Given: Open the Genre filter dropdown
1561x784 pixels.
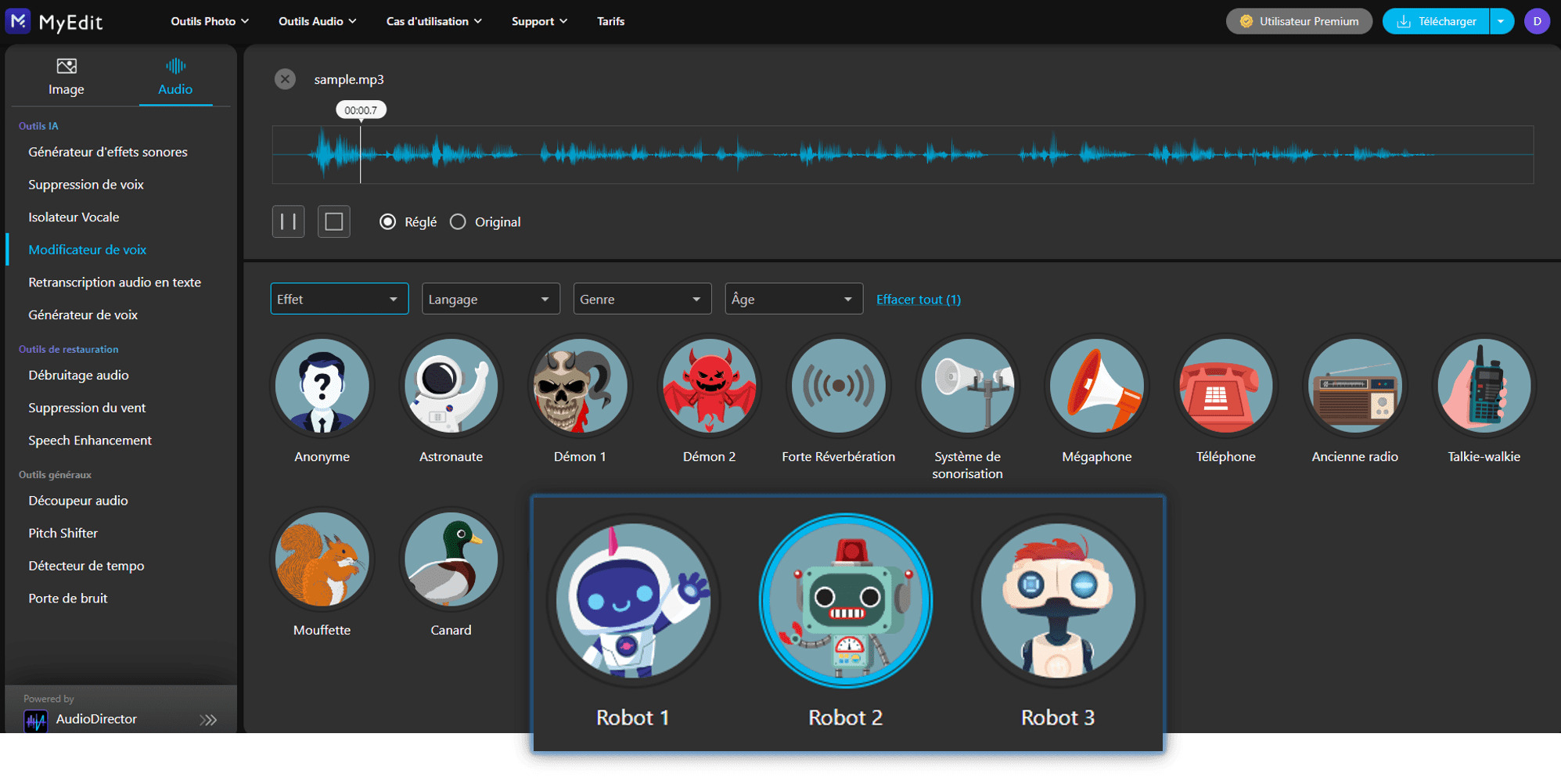Looking at the screenshot, I should coord(642,298).
